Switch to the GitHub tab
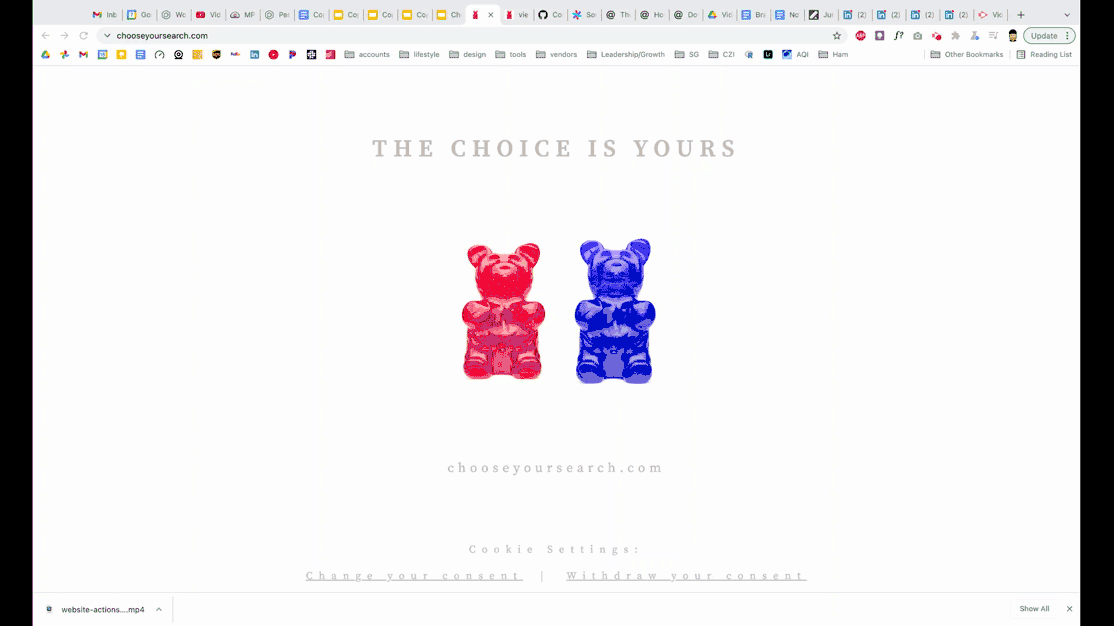Image resolution: width=1114 pixels, height=626 pixels. click(551, 14)
